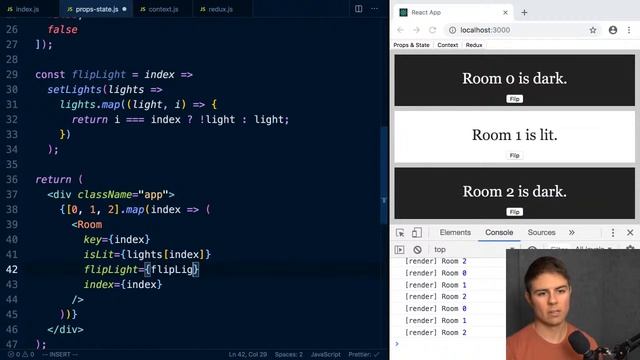Viewport: 640px width, 360px height.
Task: Open the Chrome three-dot menu
Action: pyautogui.click(x=629, y=30)
